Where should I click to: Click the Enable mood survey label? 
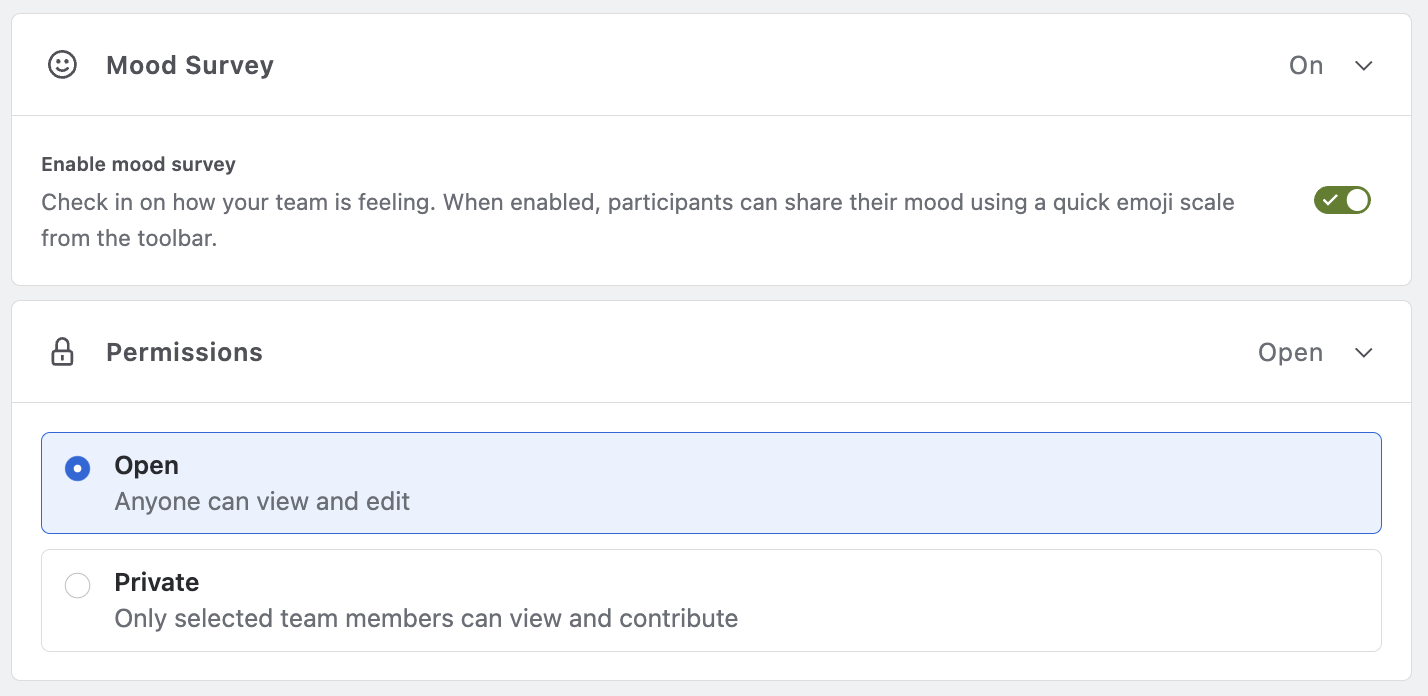point(139,164)
